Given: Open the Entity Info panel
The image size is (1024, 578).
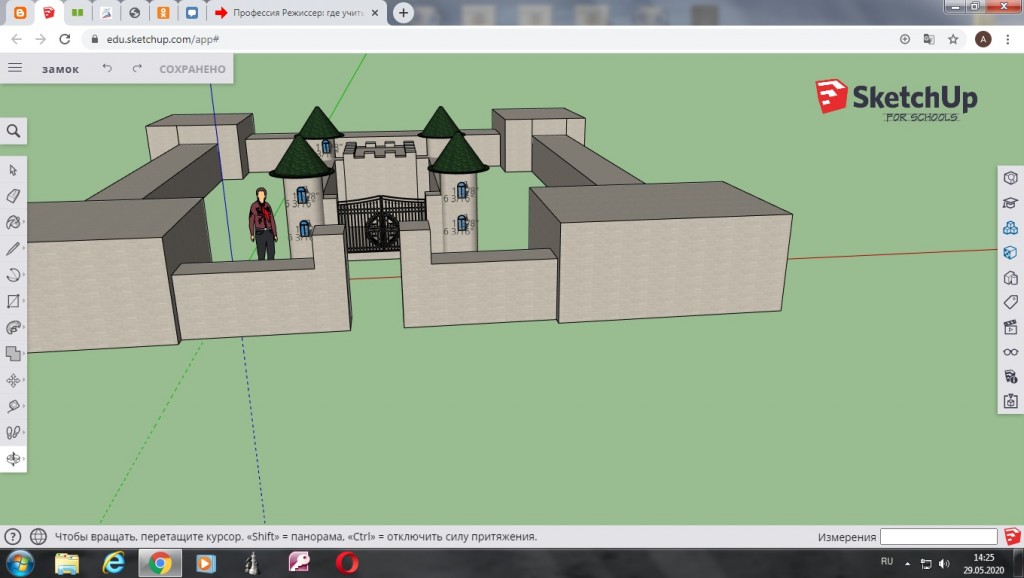Looking at the screenshot, I should click(x=1010, y=177).
